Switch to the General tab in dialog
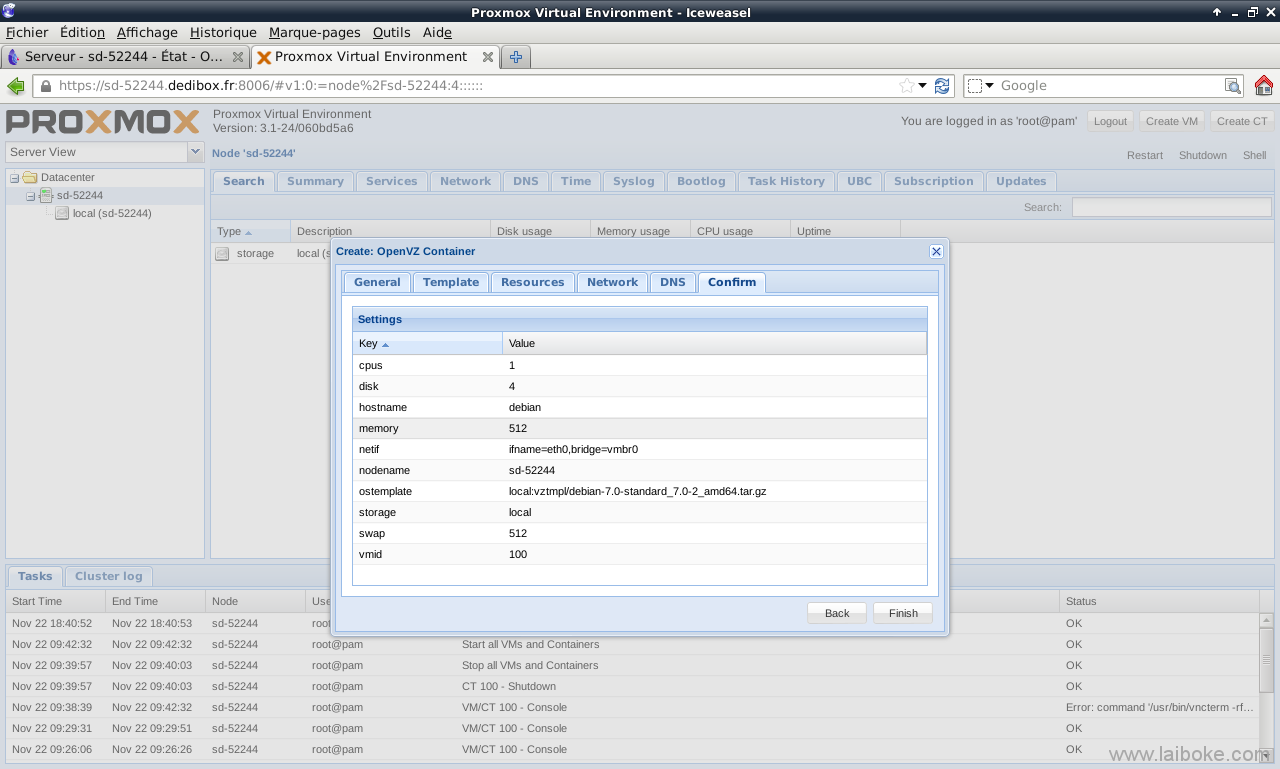 pyautogui.click(x=377, y=282)
